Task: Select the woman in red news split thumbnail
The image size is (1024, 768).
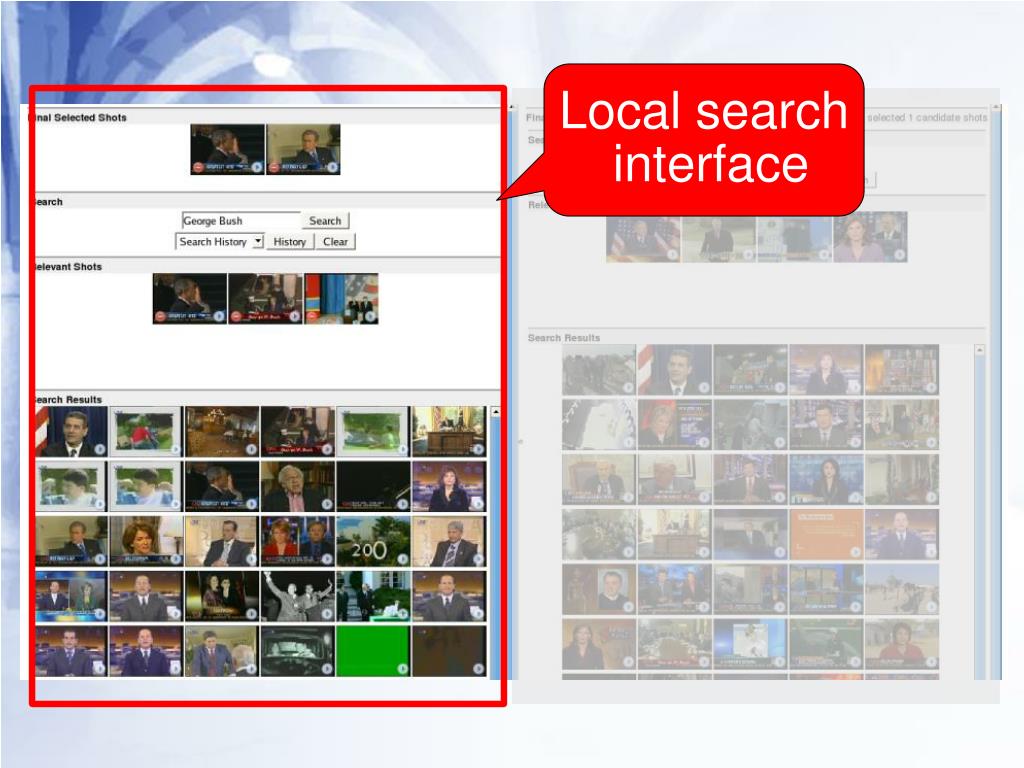Action: click(x=298, y=541)
